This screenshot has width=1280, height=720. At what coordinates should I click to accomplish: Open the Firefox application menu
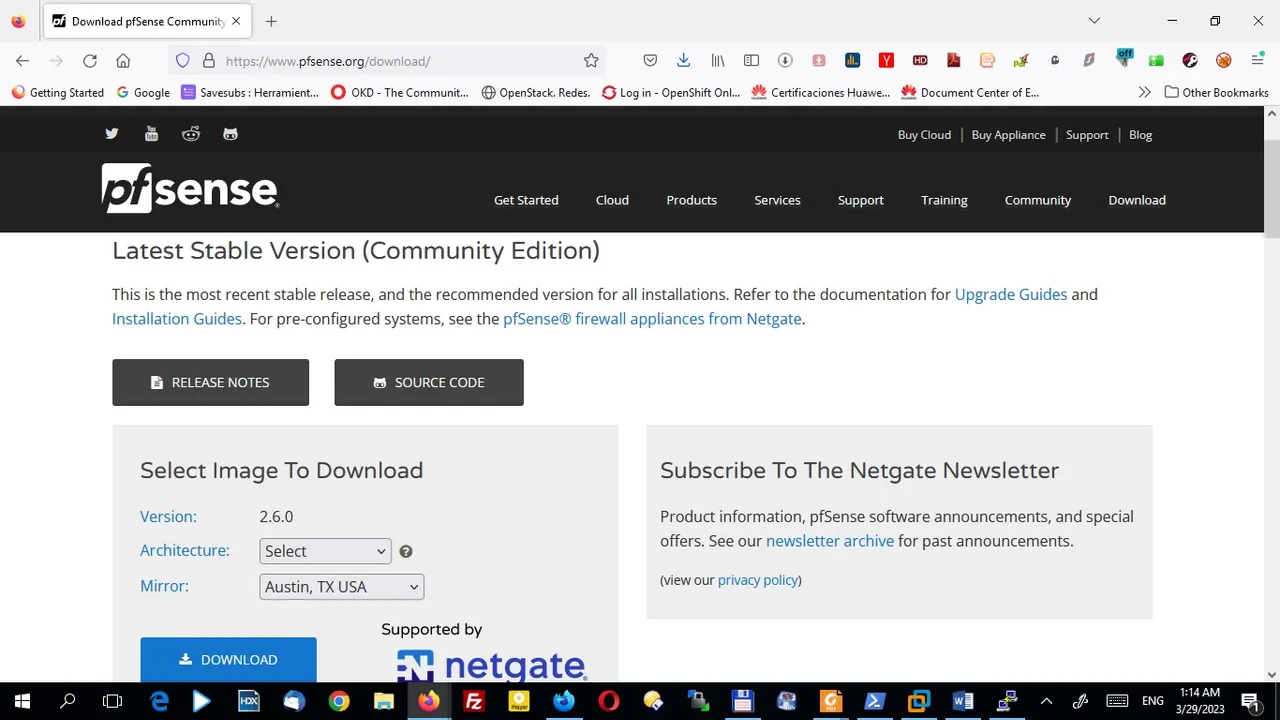point(1258,61)
